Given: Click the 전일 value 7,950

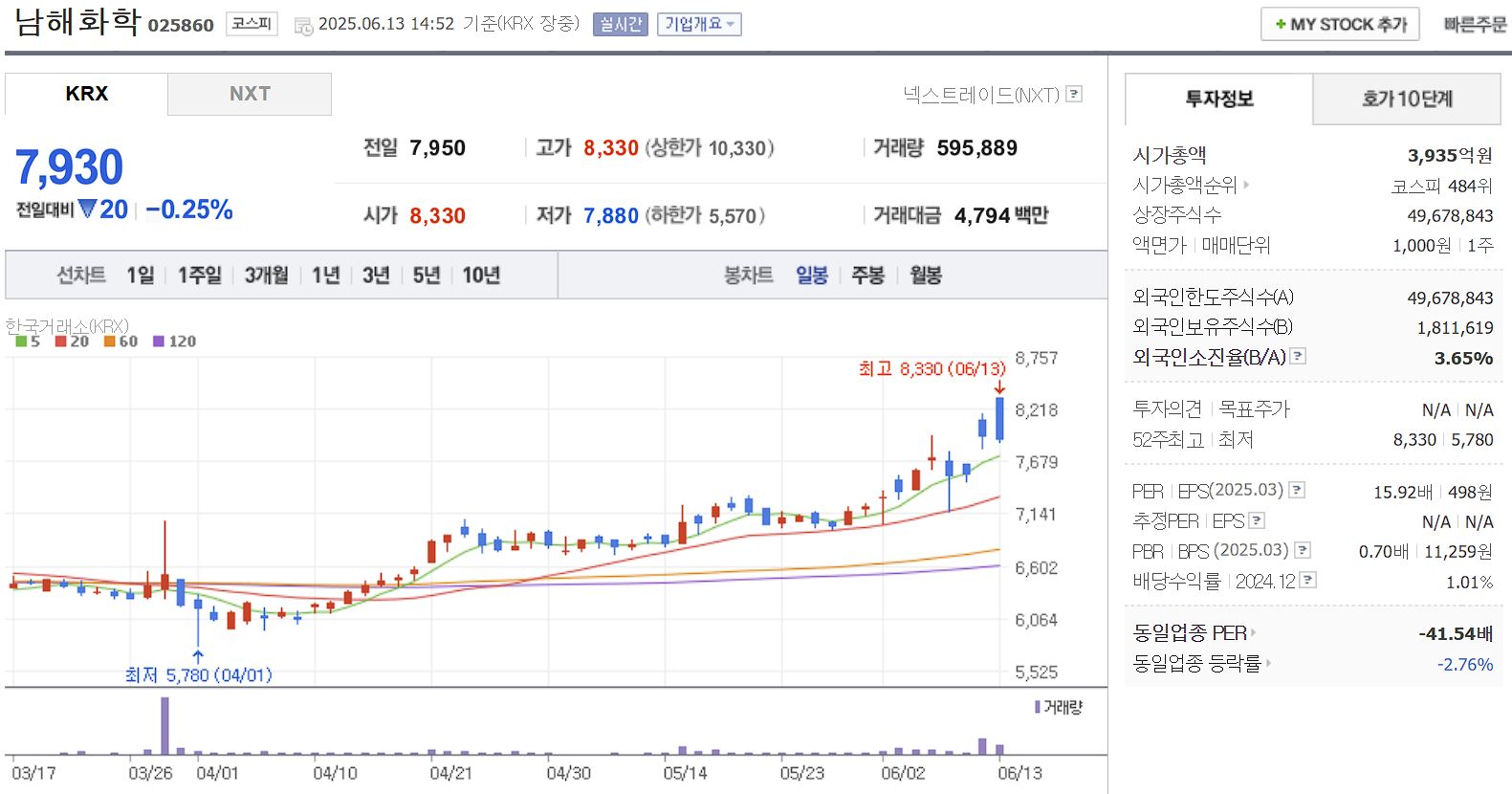Looking at the screenshot, I should tap(437, 148).
